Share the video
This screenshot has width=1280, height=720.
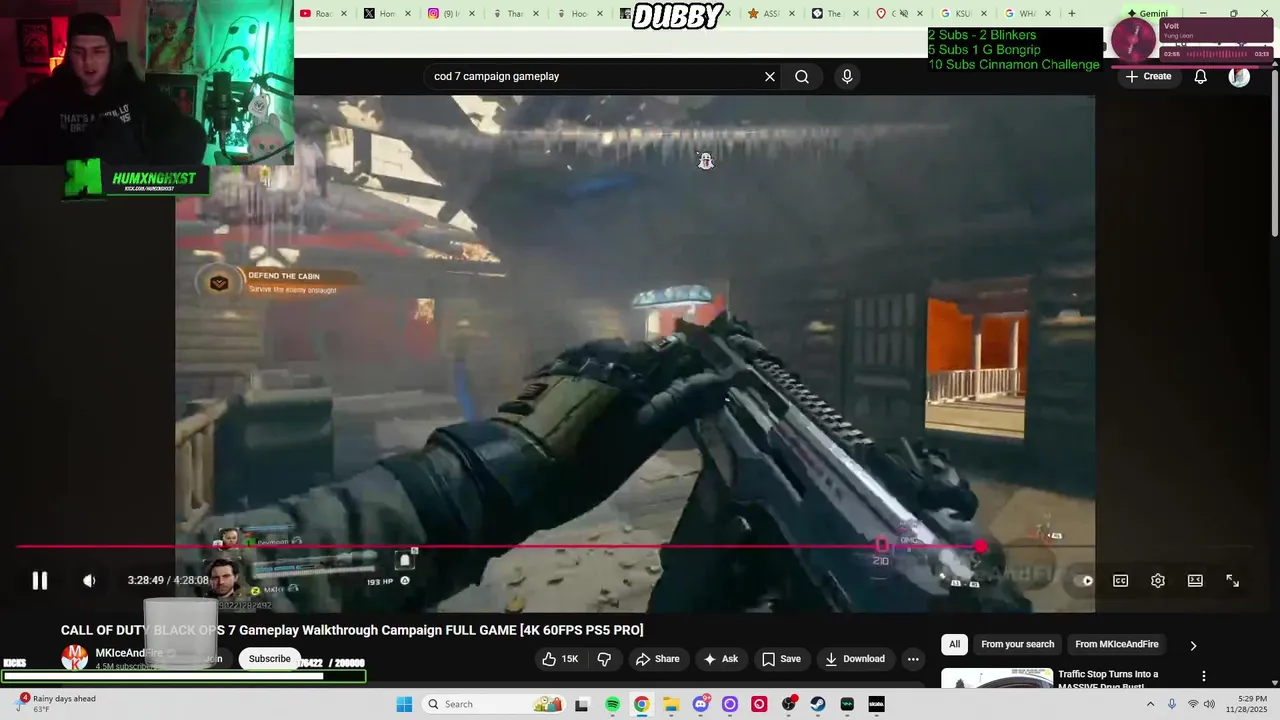point(657,659)
